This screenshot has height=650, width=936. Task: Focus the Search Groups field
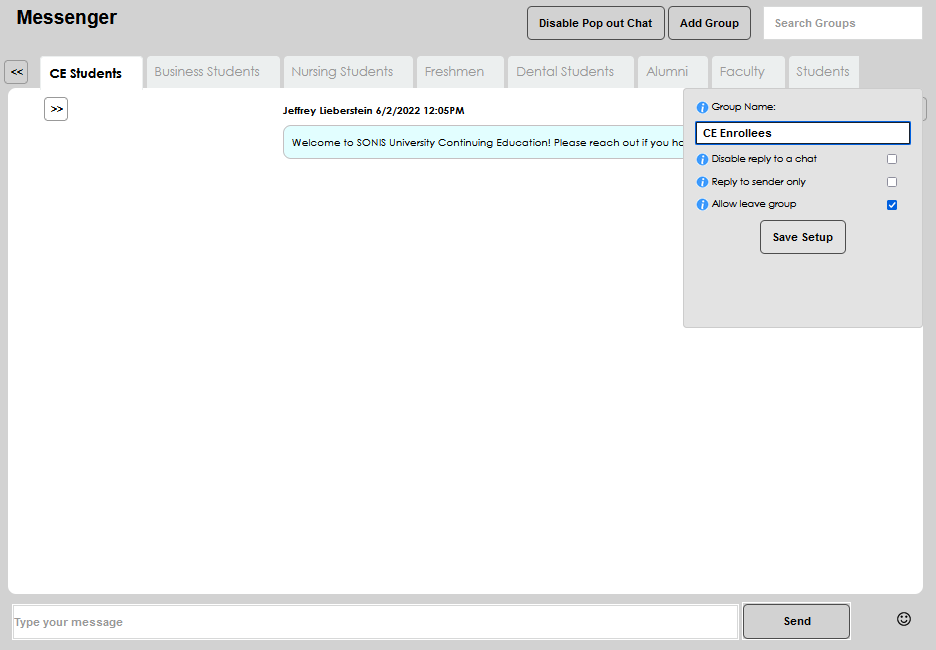pos(843,23)
